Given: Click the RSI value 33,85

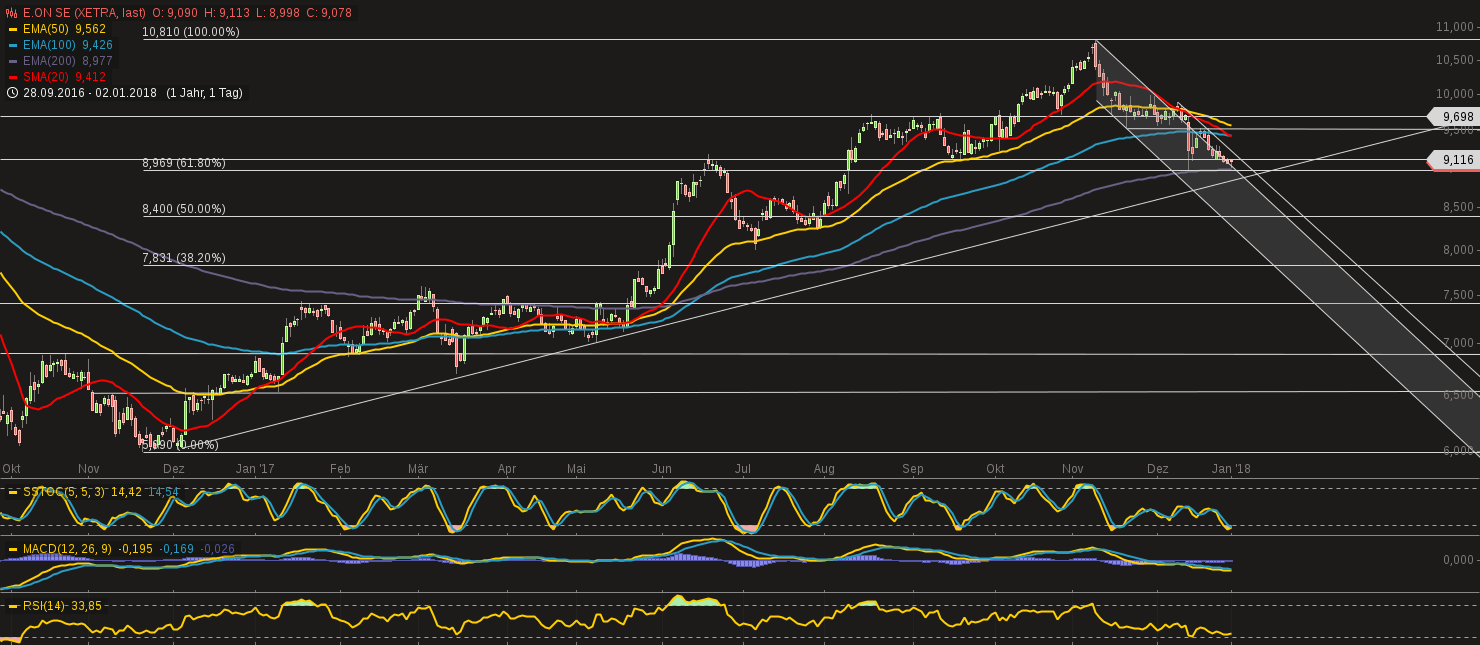Looking at the screenshot, I should click(x=88, y=606).
